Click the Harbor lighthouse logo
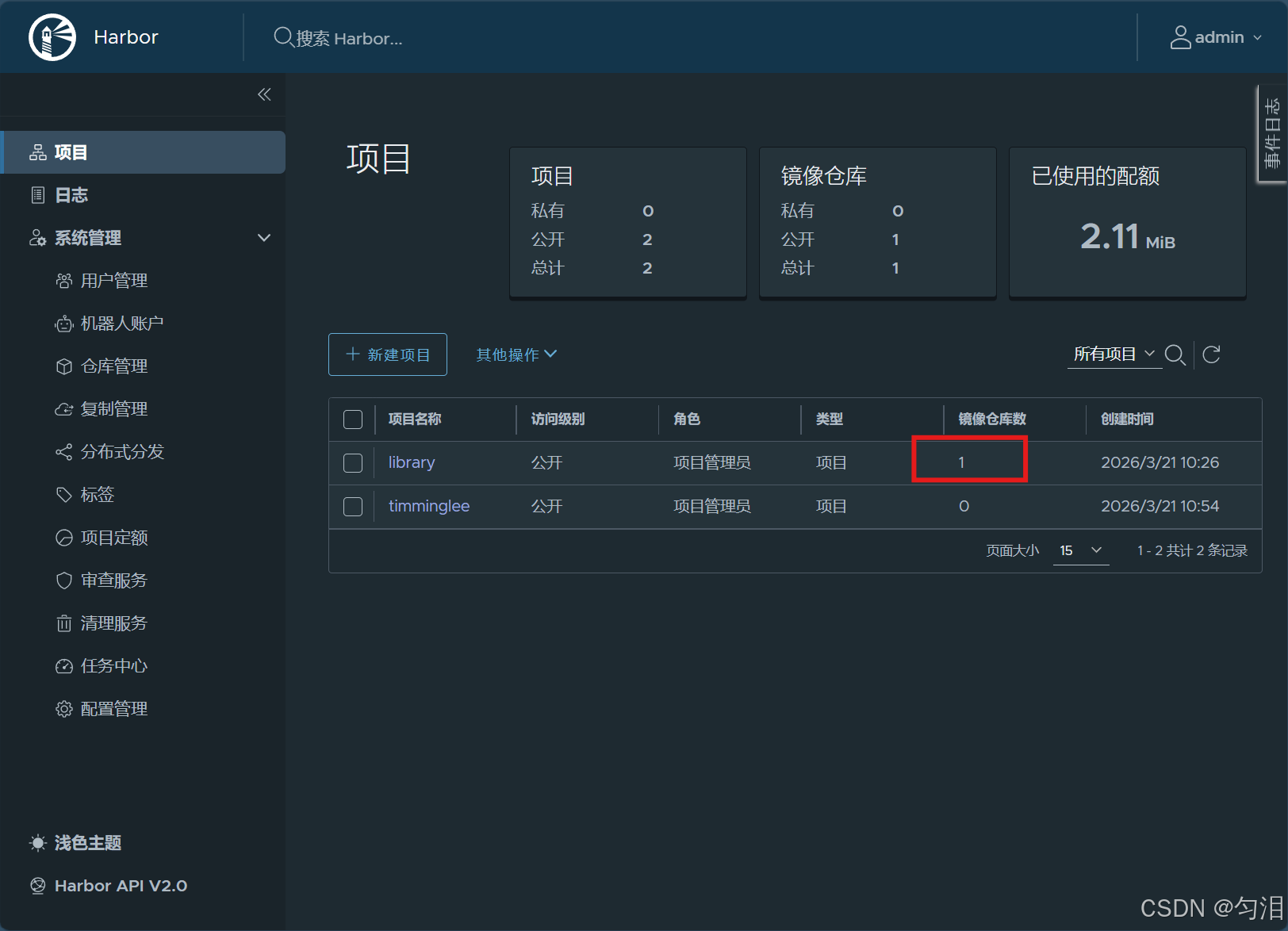The width and height of the screenshot is (1288, 931). click(x=52, y=37)
